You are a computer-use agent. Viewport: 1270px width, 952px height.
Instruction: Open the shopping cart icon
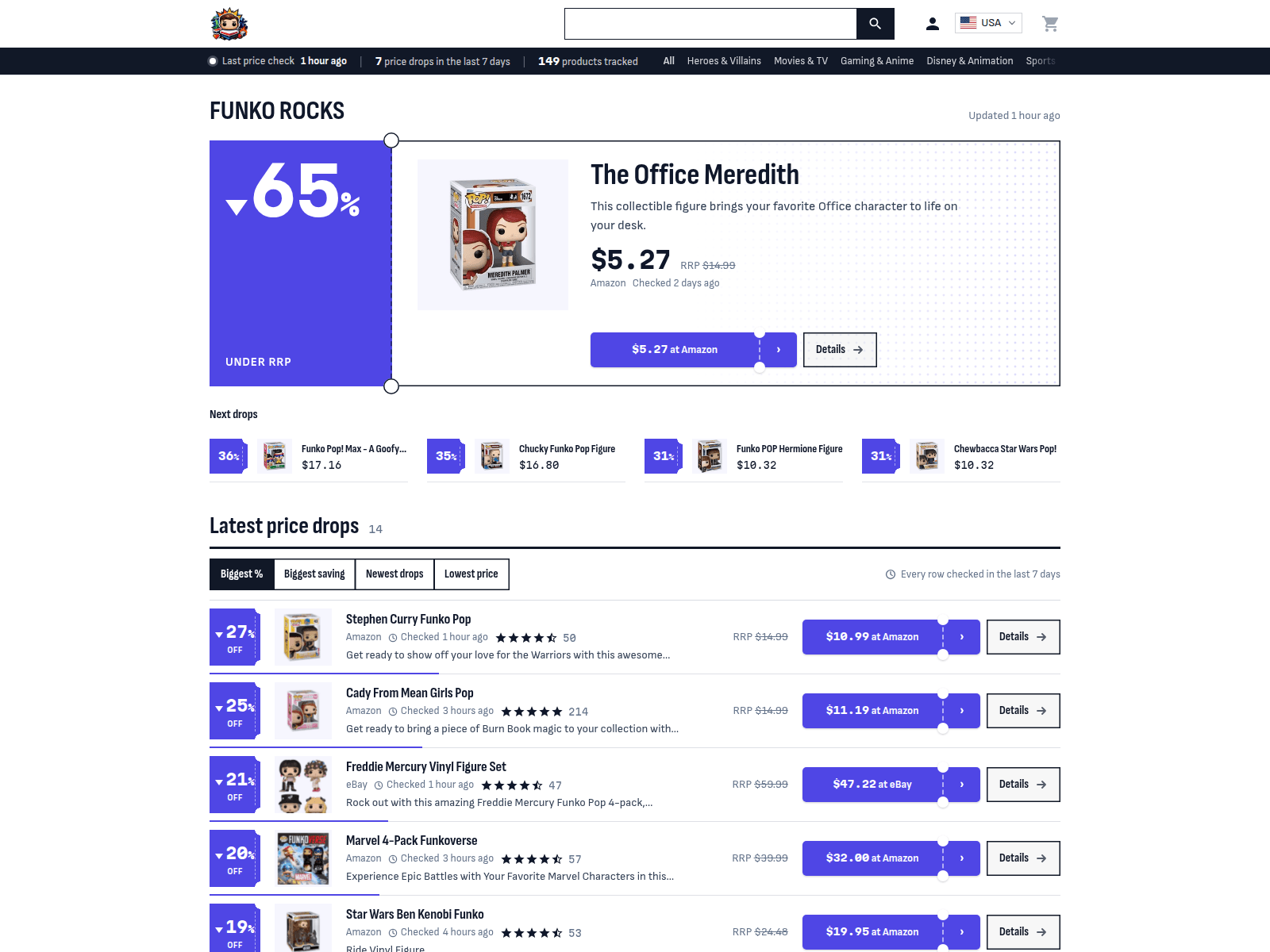coord(1050,24)
